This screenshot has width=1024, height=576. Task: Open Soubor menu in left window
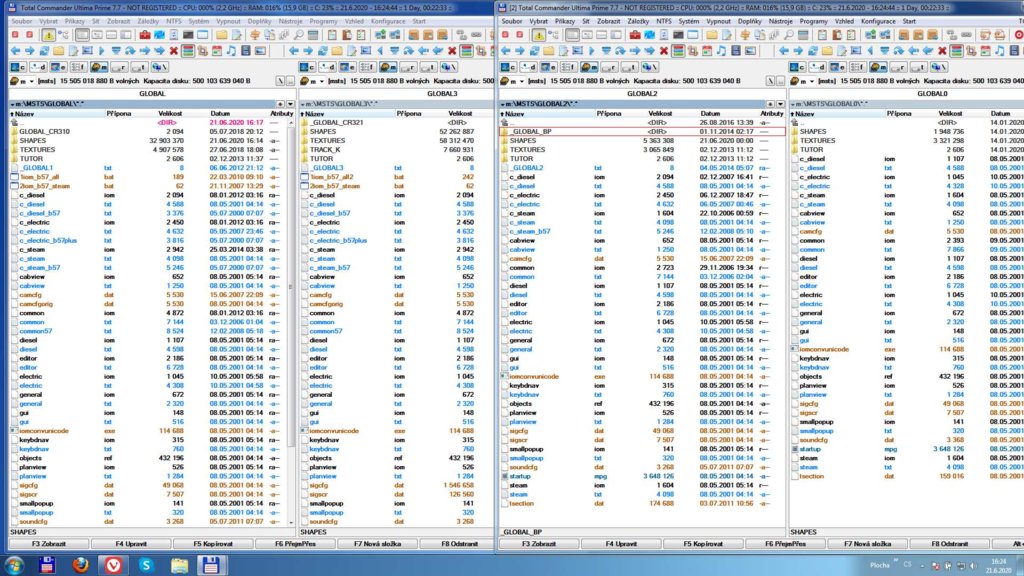22,22
